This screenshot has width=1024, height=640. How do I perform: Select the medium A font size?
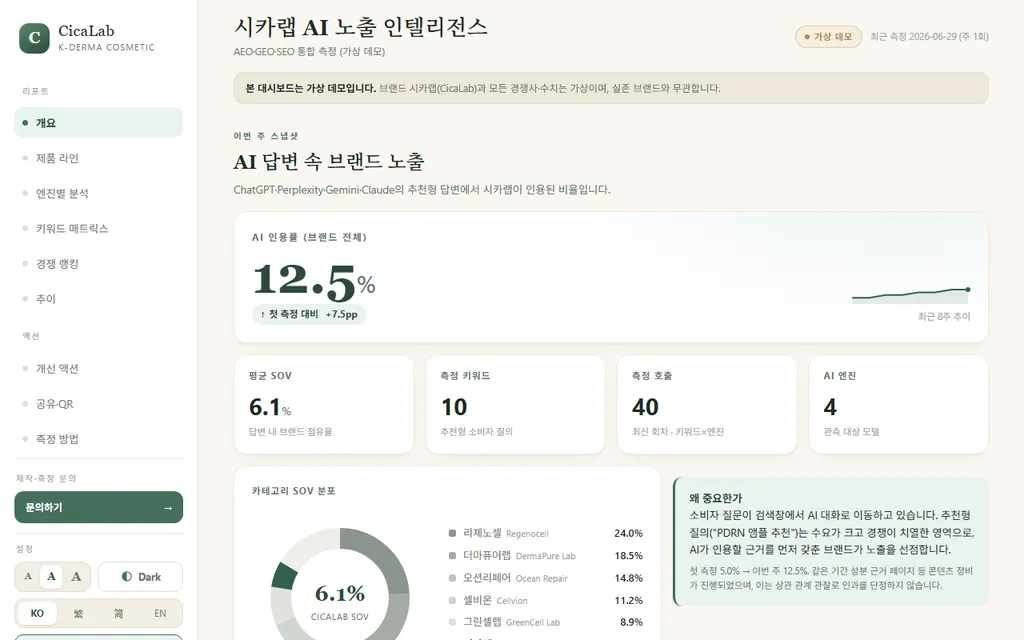click(x=51, y=577)
